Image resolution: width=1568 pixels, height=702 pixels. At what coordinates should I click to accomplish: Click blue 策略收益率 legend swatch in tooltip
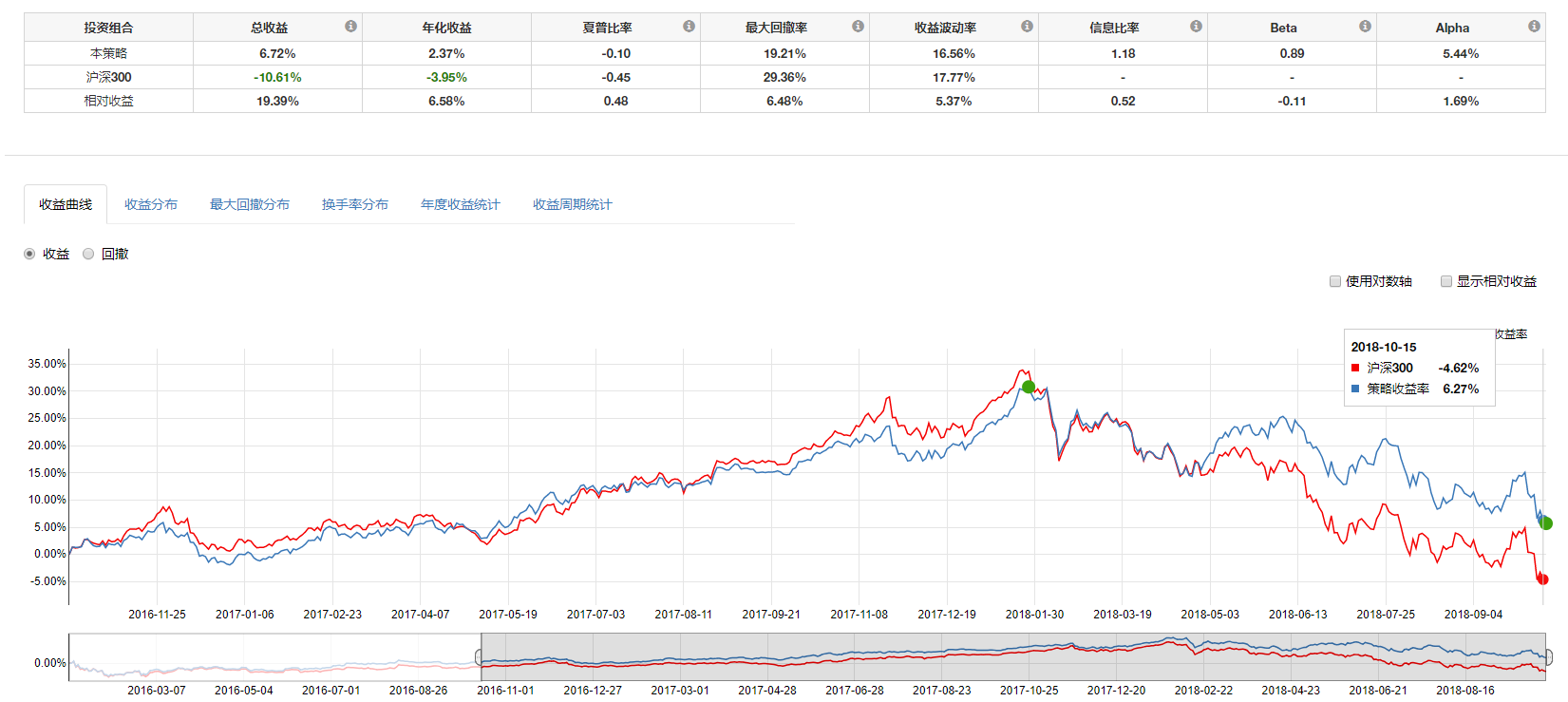pos(1355,389)
